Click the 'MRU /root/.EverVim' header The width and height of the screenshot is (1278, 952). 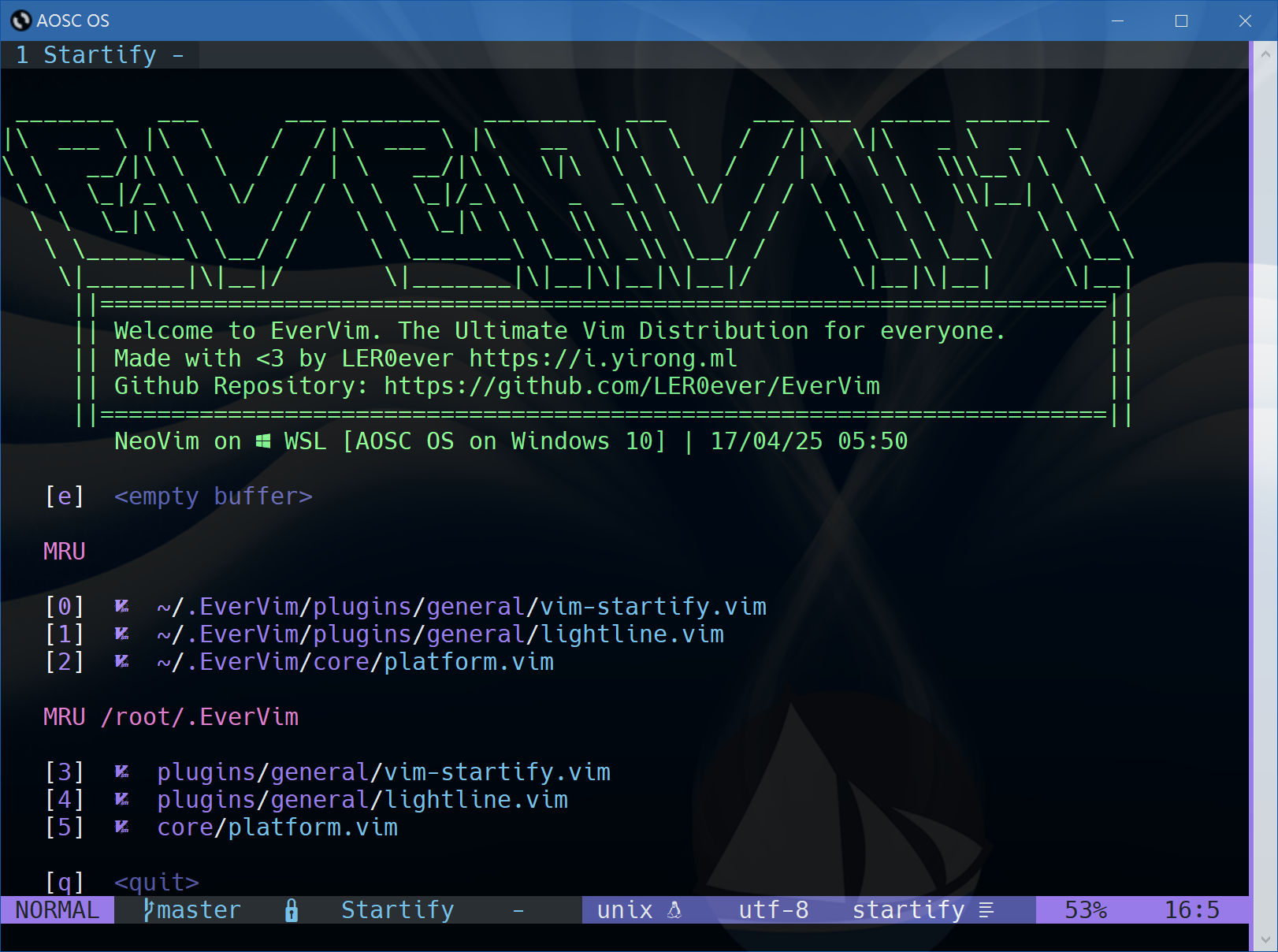pyautogui.click(x=171, y=717)
